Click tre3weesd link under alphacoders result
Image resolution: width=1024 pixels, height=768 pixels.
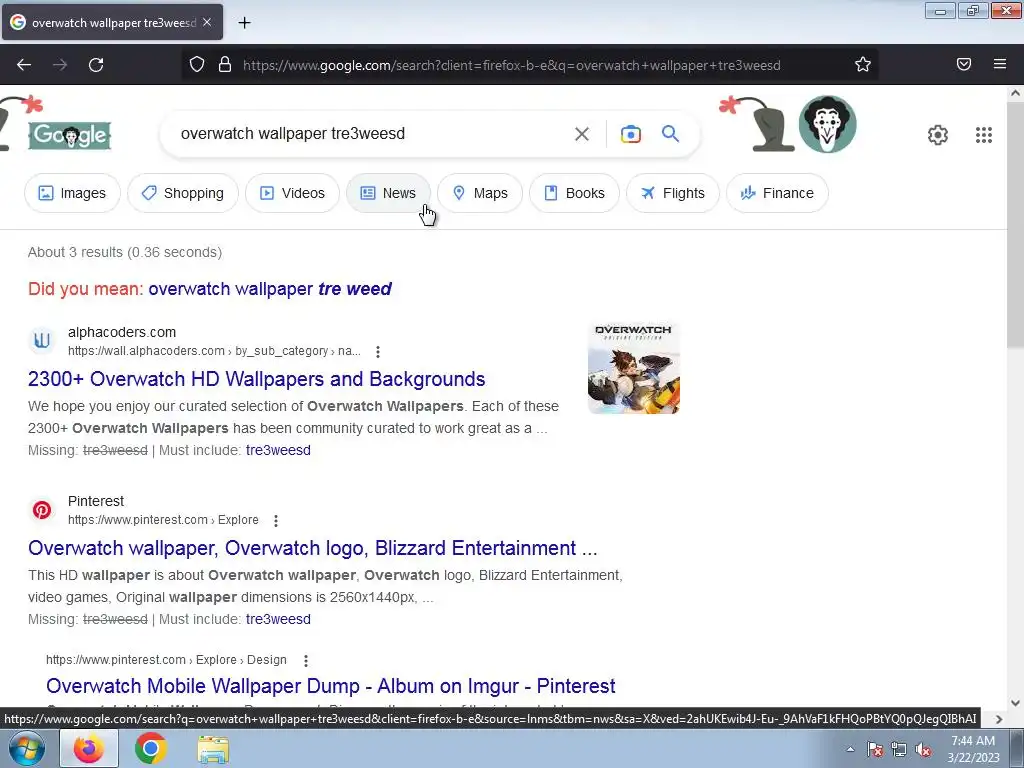[x=278, y=450]
